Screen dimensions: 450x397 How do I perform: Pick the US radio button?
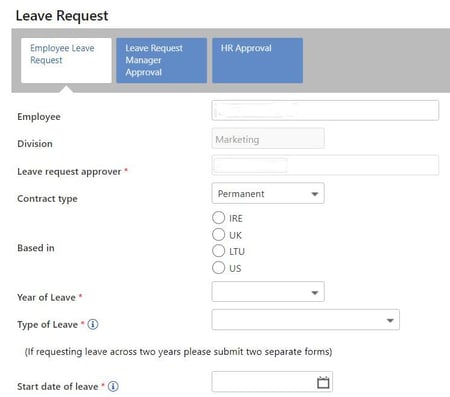(219, 267)
